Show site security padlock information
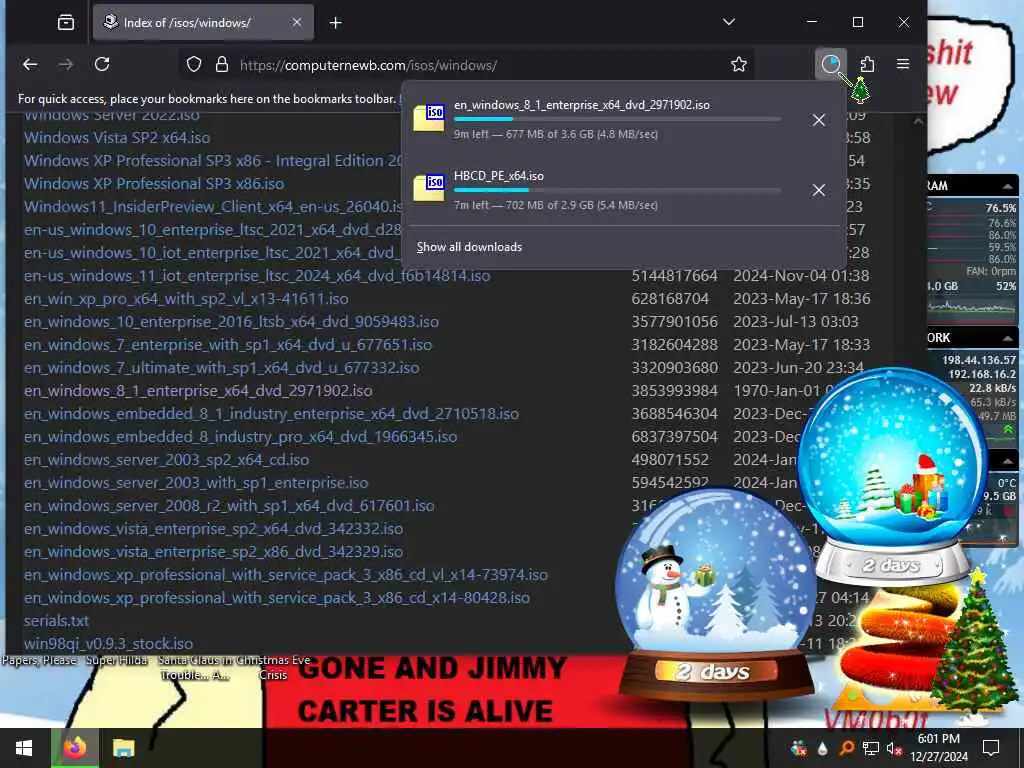 pyautogui.click(x=222, y=65)
